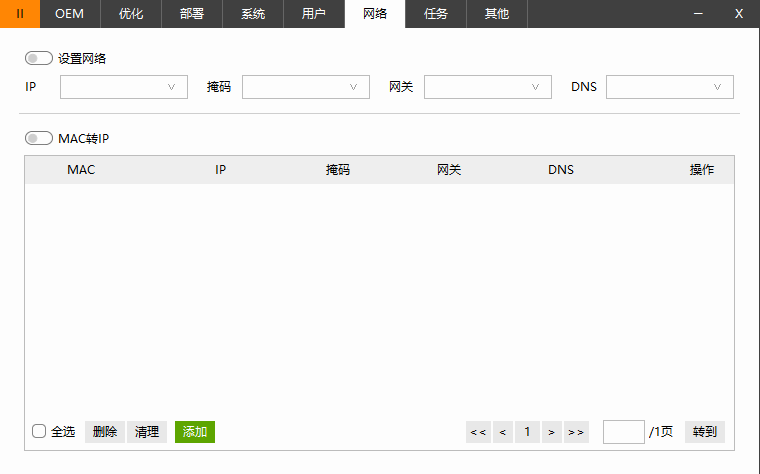Screen dimensions: 760x474
Task: Click the orange pause icon tab
Action: 20,14
